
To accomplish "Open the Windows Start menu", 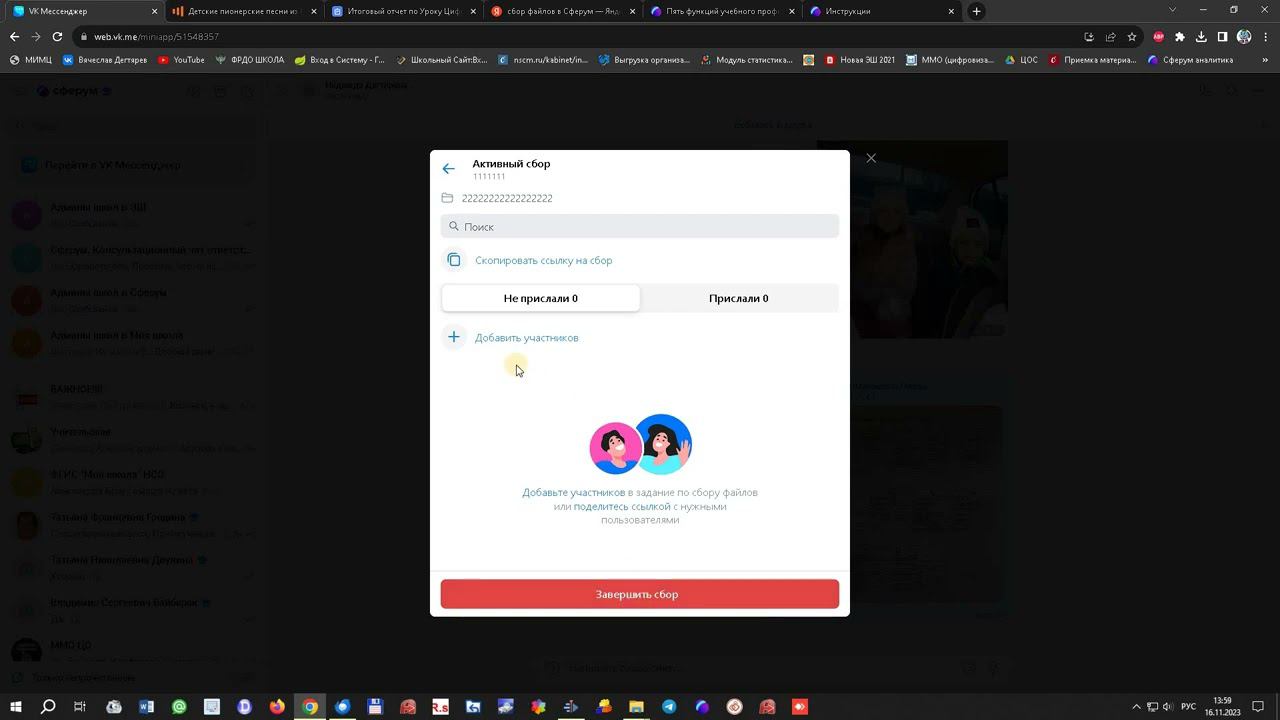I will (x=15, y=707).
